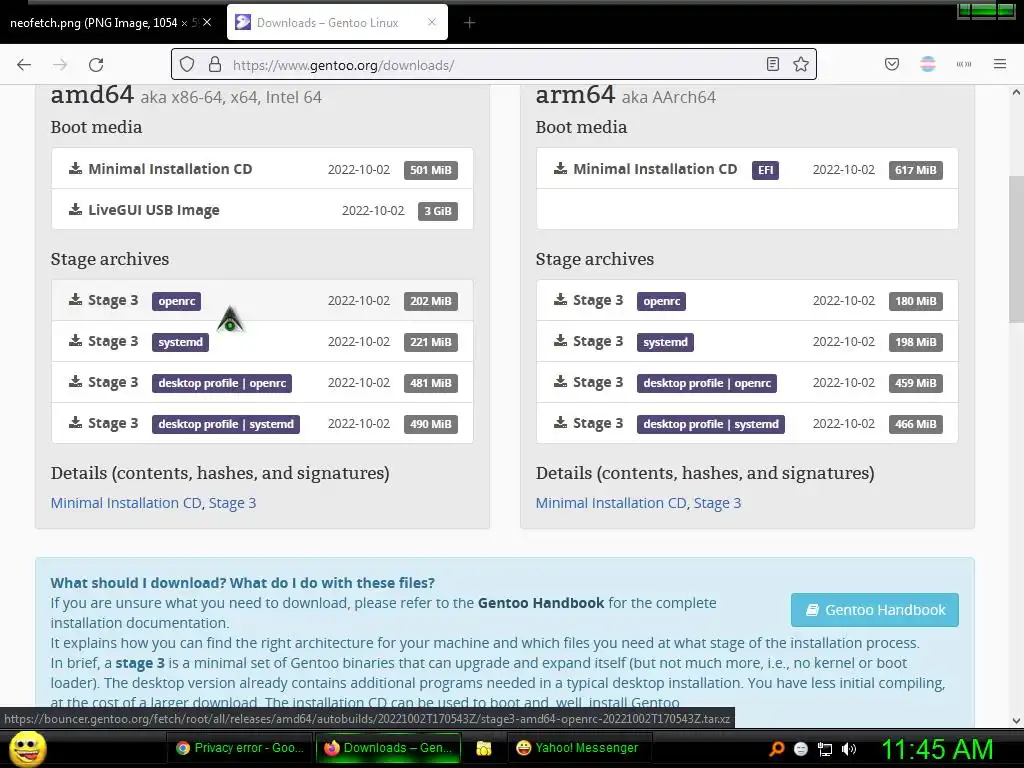Switch to Downloads – Gen... Firefox taskbar item

[x=389, y=748]
